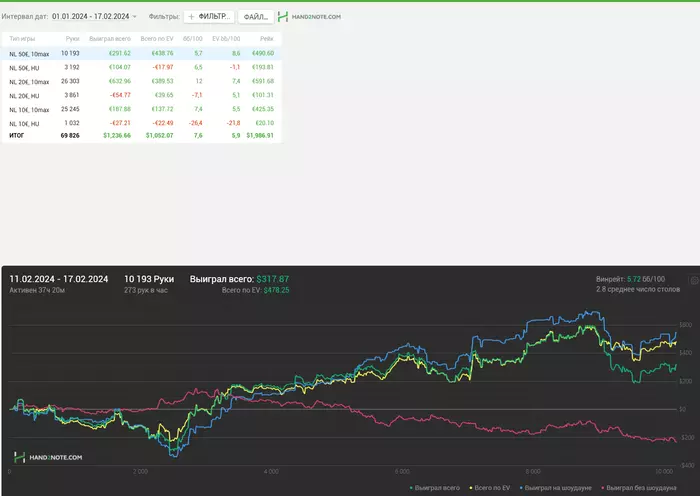Viewport: 700px width, 496px height.
Task: Open graph settings gear icon
Action: coord(695,280)
